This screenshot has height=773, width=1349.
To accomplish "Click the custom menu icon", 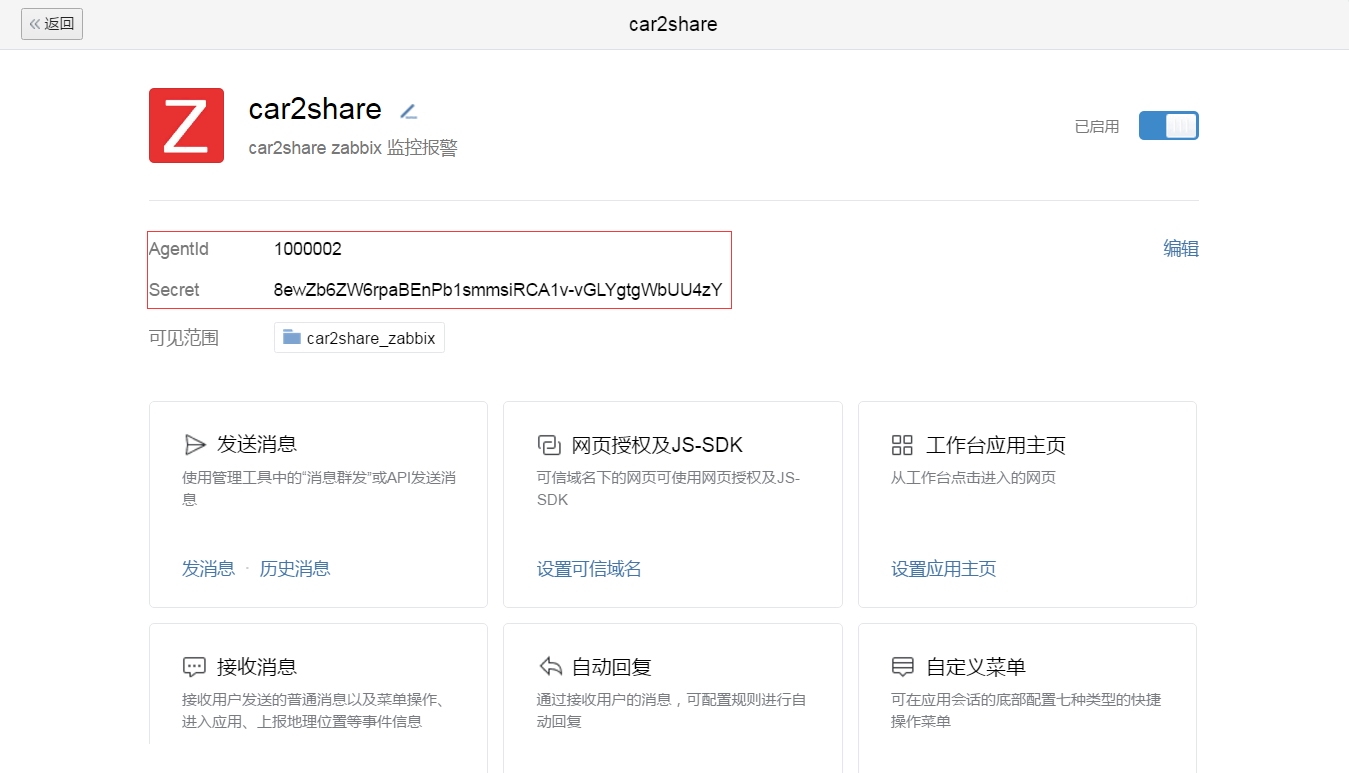I will coord(902,667).
